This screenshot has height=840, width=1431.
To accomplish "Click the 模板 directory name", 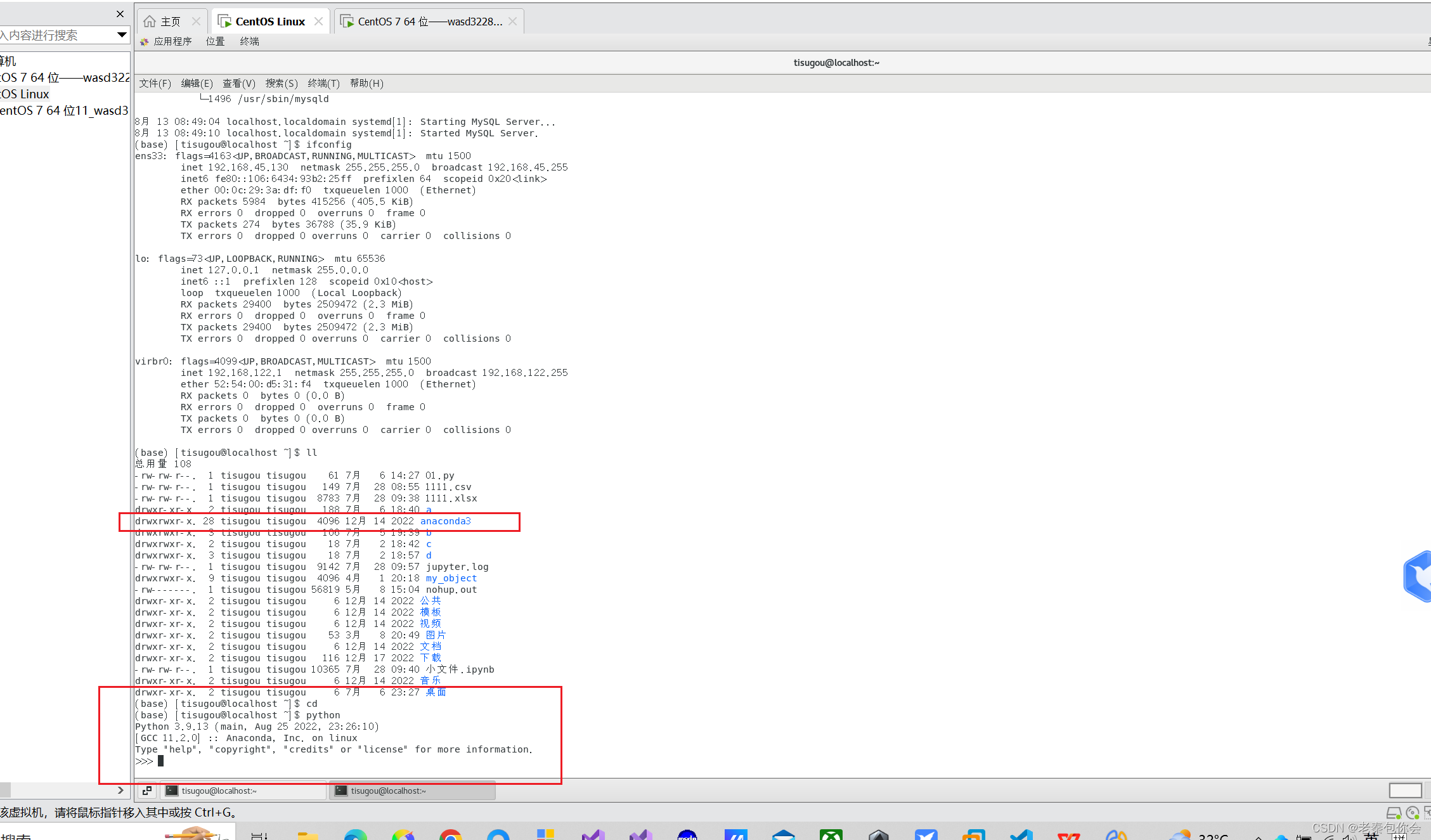I will pyautogui.click(x=431, y=612).
